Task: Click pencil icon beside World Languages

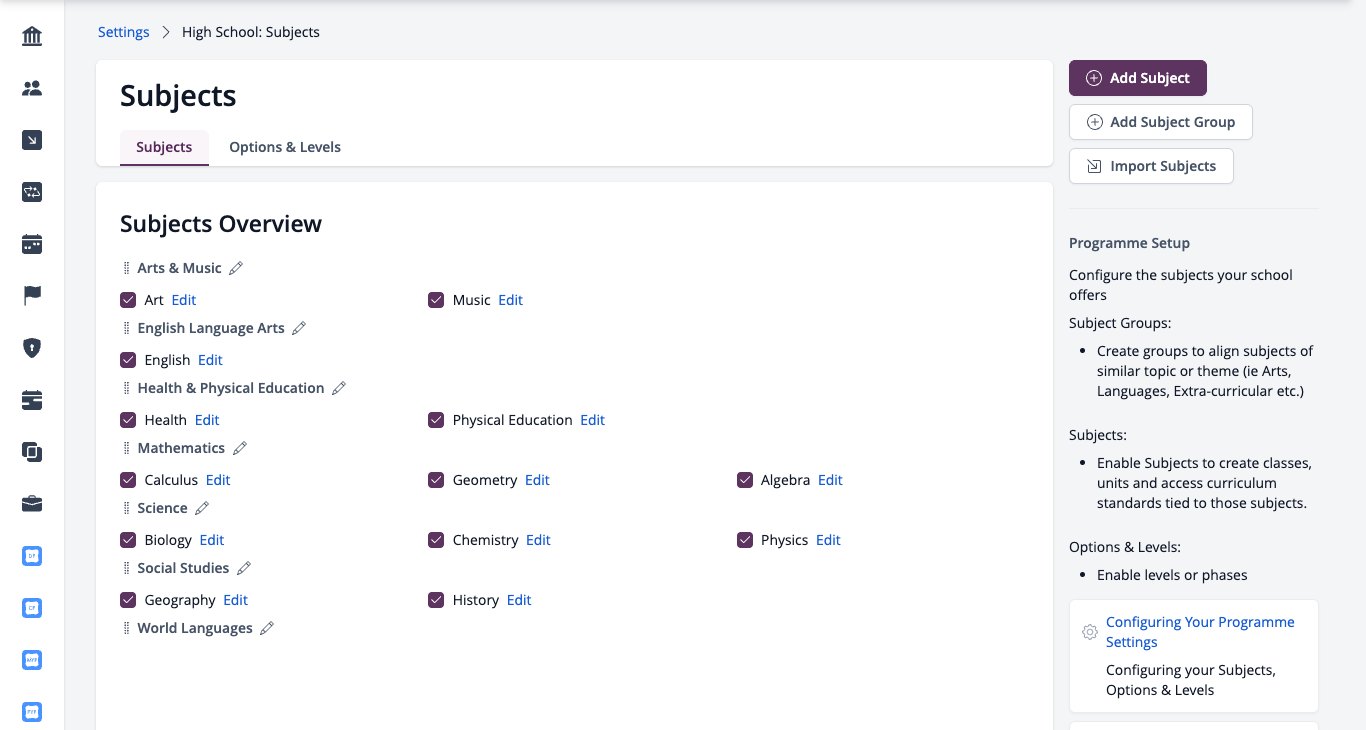Action: click(x=266, y=628)
